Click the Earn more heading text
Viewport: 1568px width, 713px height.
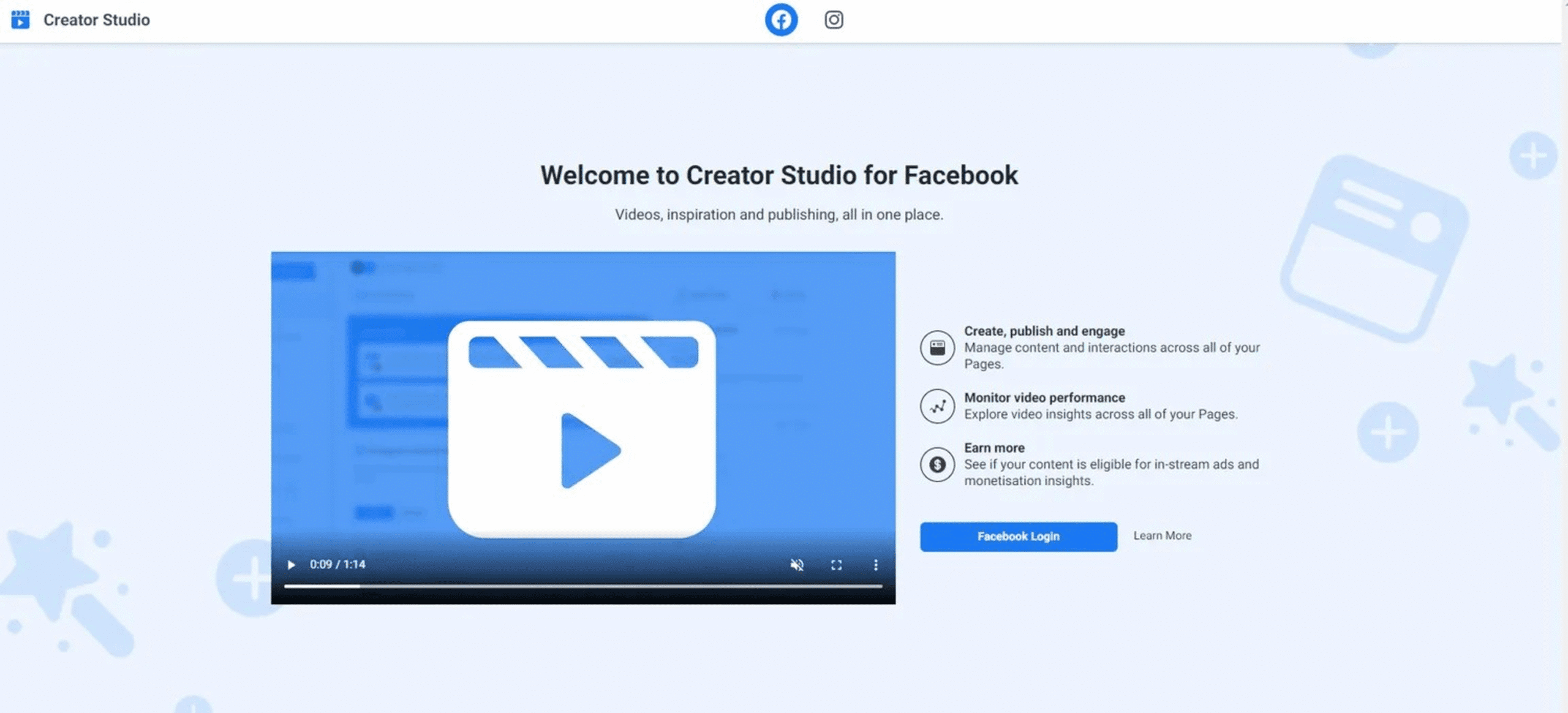[994, 448]
